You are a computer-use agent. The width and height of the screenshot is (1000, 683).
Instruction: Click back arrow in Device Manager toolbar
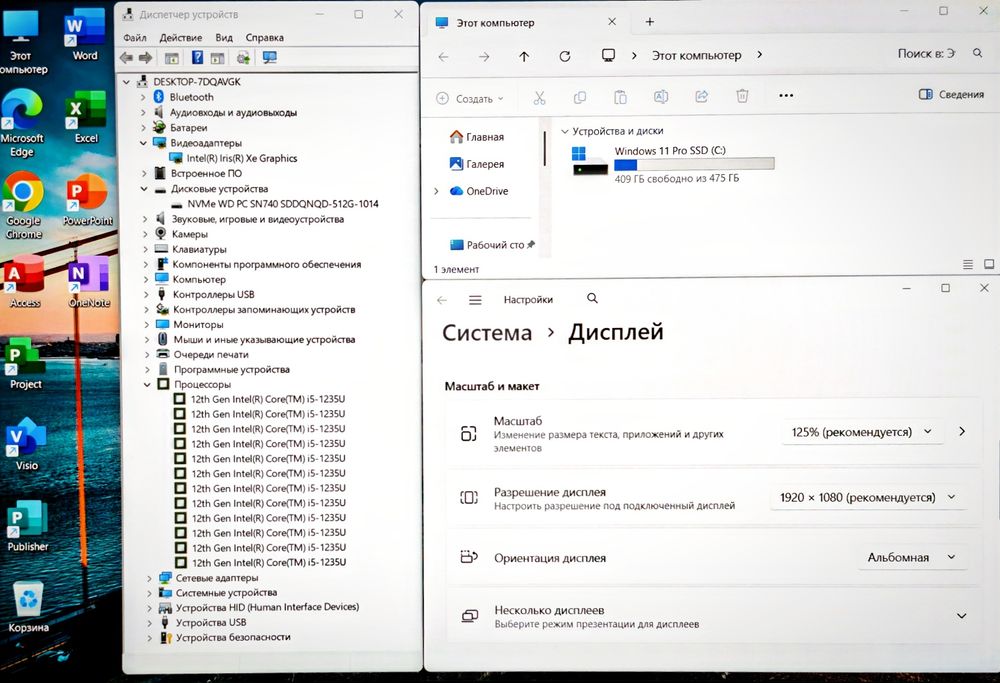126,58
